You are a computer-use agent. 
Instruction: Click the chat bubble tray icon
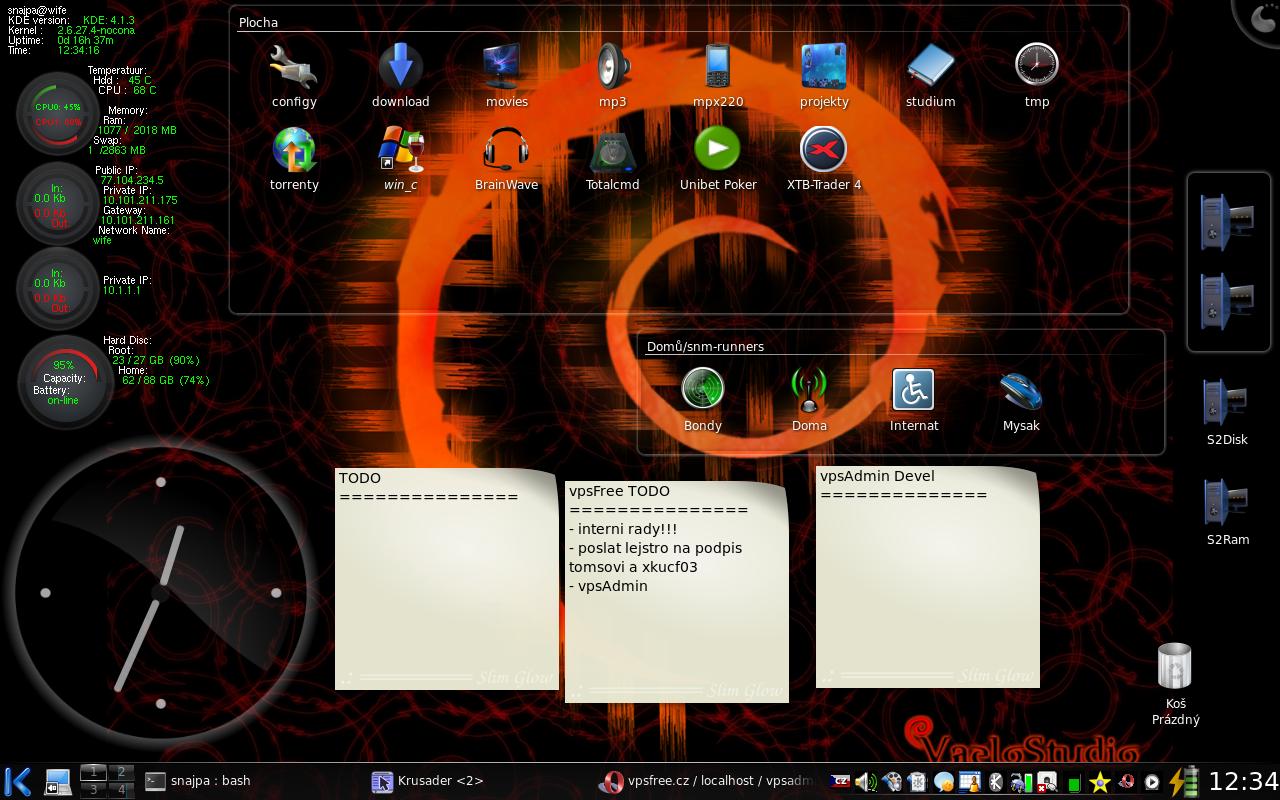point(943,782)
